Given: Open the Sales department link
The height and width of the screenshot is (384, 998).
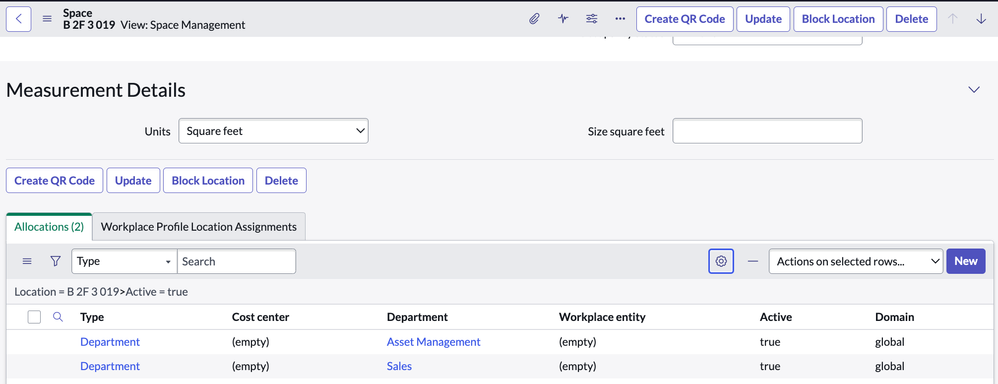Looking at the screenshot, I should [399, 366].
